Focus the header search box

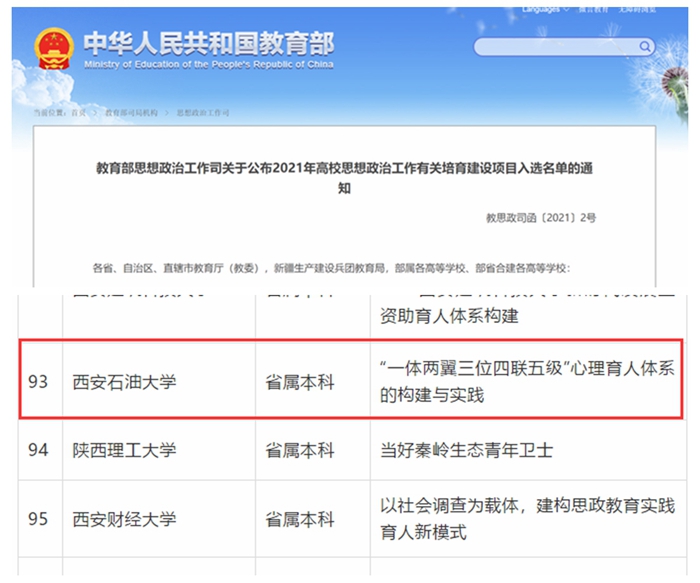(555, 47)
